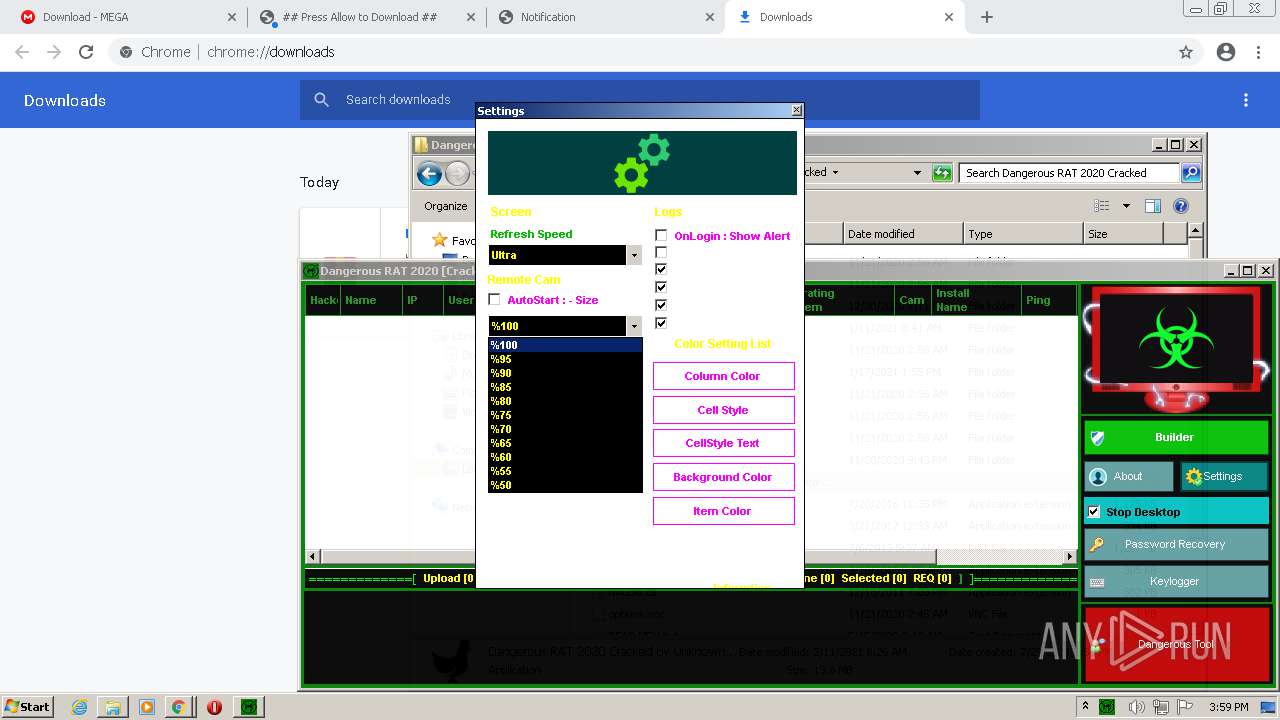Open the Explorer views dropdown arrow
Image resolution: width=1280 pixels, height=720 pixels.
(x=1126, y=206)
